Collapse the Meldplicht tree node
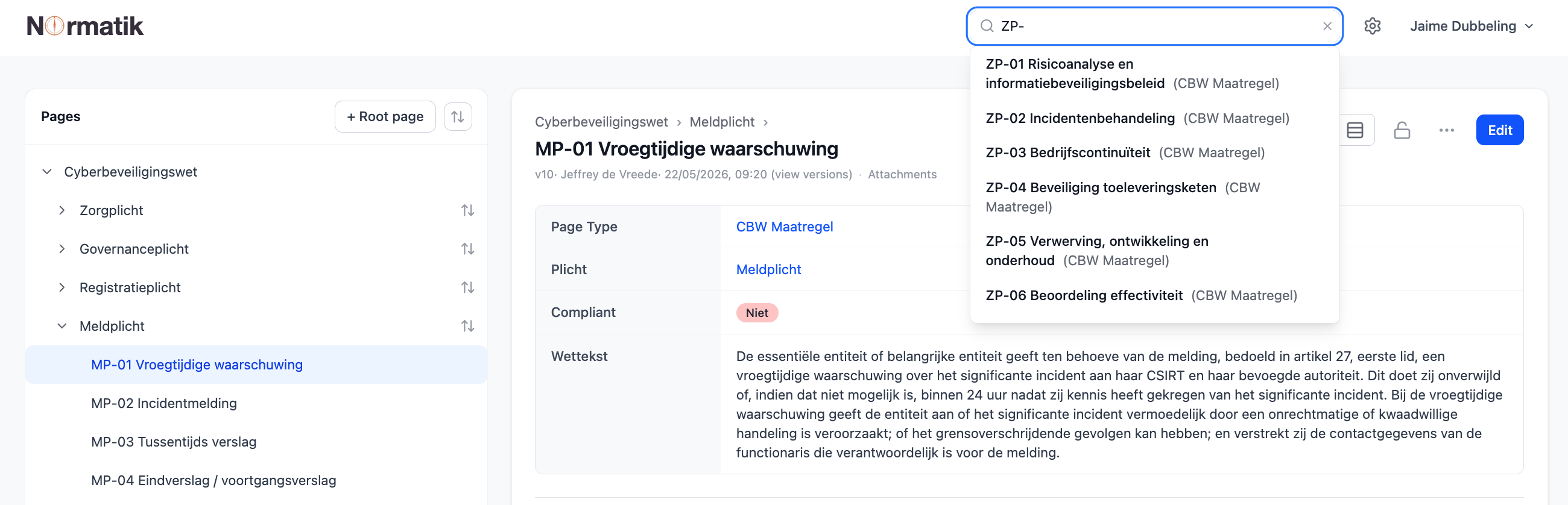This screenshot has width=1568, height=505. 62,326
